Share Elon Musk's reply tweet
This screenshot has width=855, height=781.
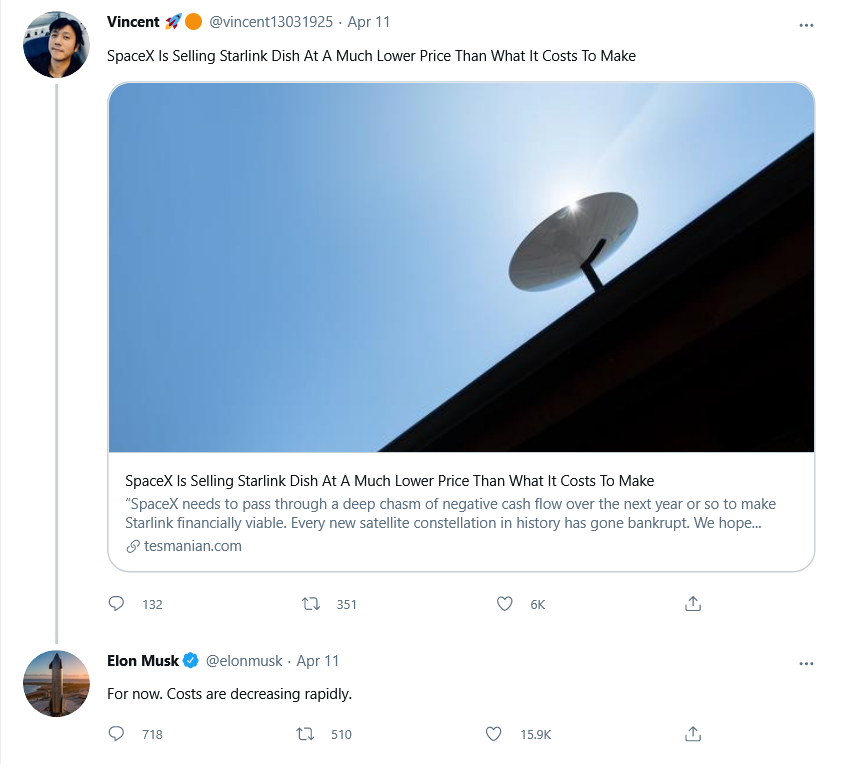692,734
